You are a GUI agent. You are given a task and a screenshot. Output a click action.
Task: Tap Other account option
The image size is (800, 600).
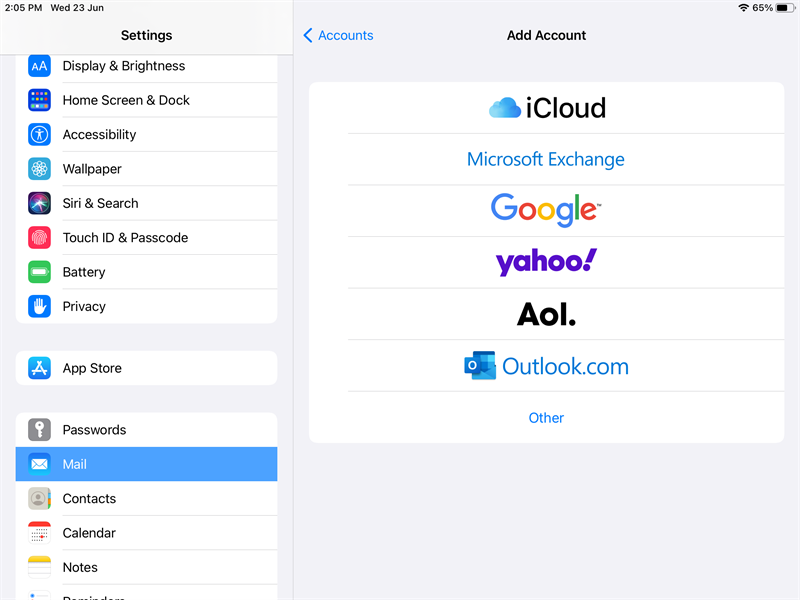pos(546,418)
